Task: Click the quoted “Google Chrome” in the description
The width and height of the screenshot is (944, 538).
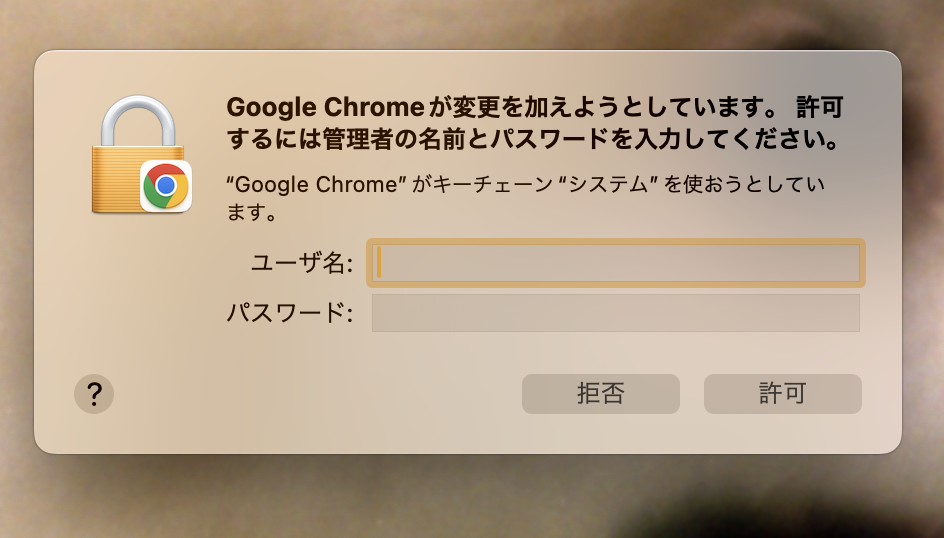Action: click(x=317, y=185)
